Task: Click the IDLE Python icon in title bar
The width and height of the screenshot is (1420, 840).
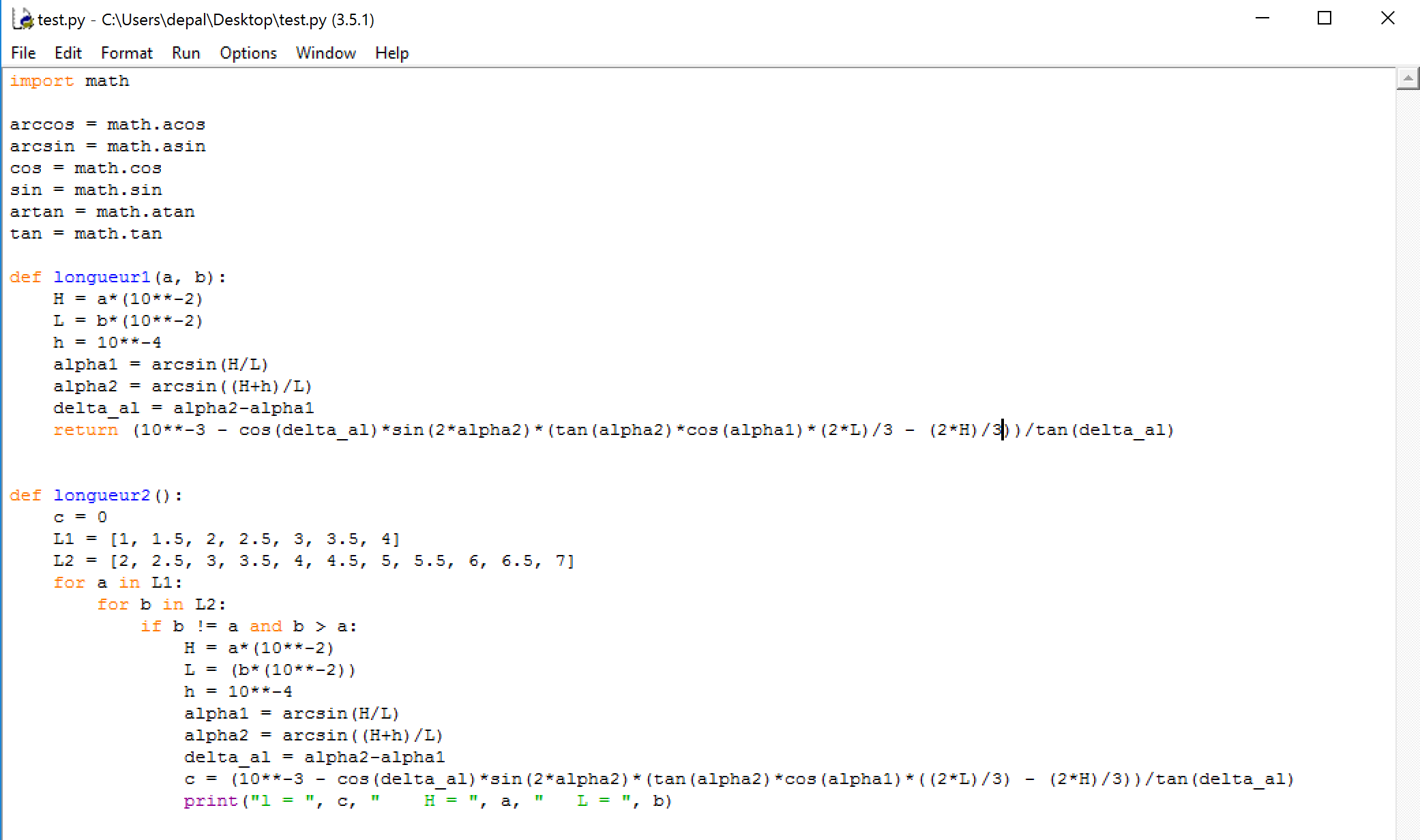Action: point(23,19)
